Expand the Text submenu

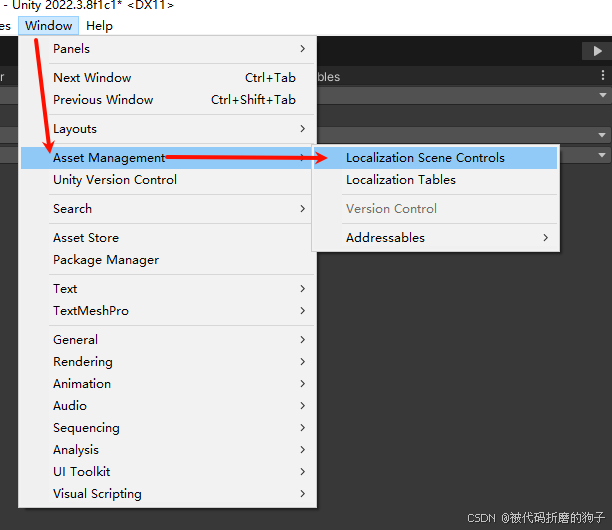168,288
